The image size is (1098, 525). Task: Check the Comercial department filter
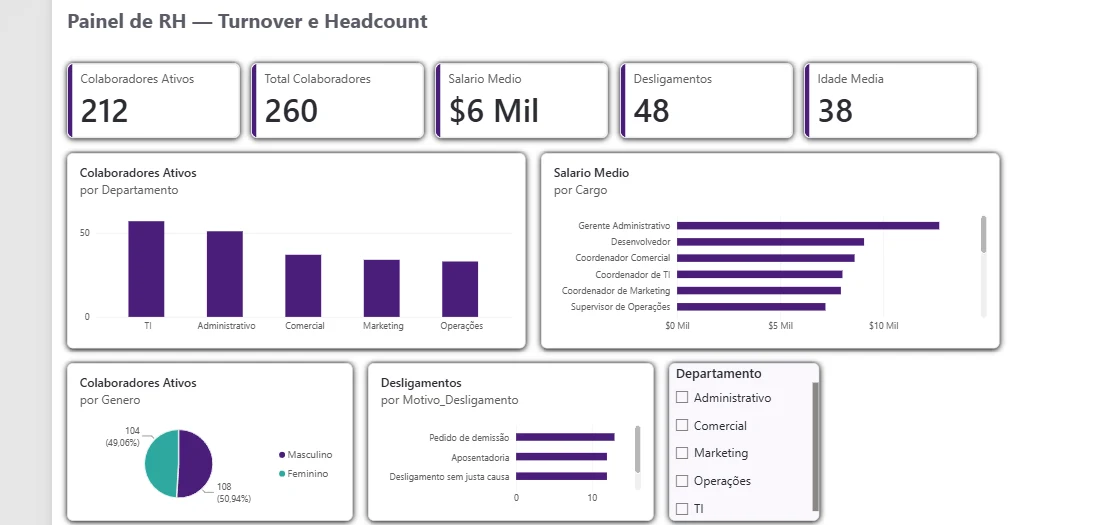pyautogui.click(x=682, y=426)
